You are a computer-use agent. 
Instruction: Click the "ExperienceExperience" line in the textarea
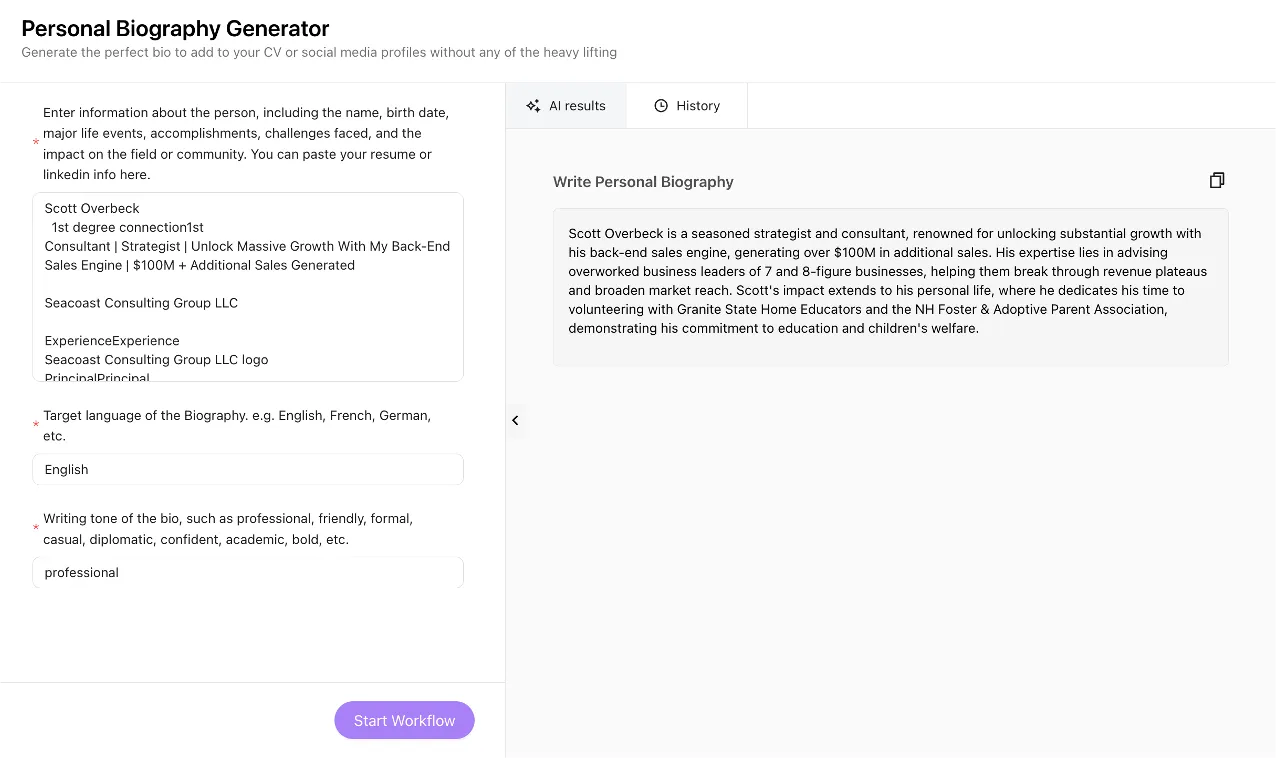tap(112, 341)
